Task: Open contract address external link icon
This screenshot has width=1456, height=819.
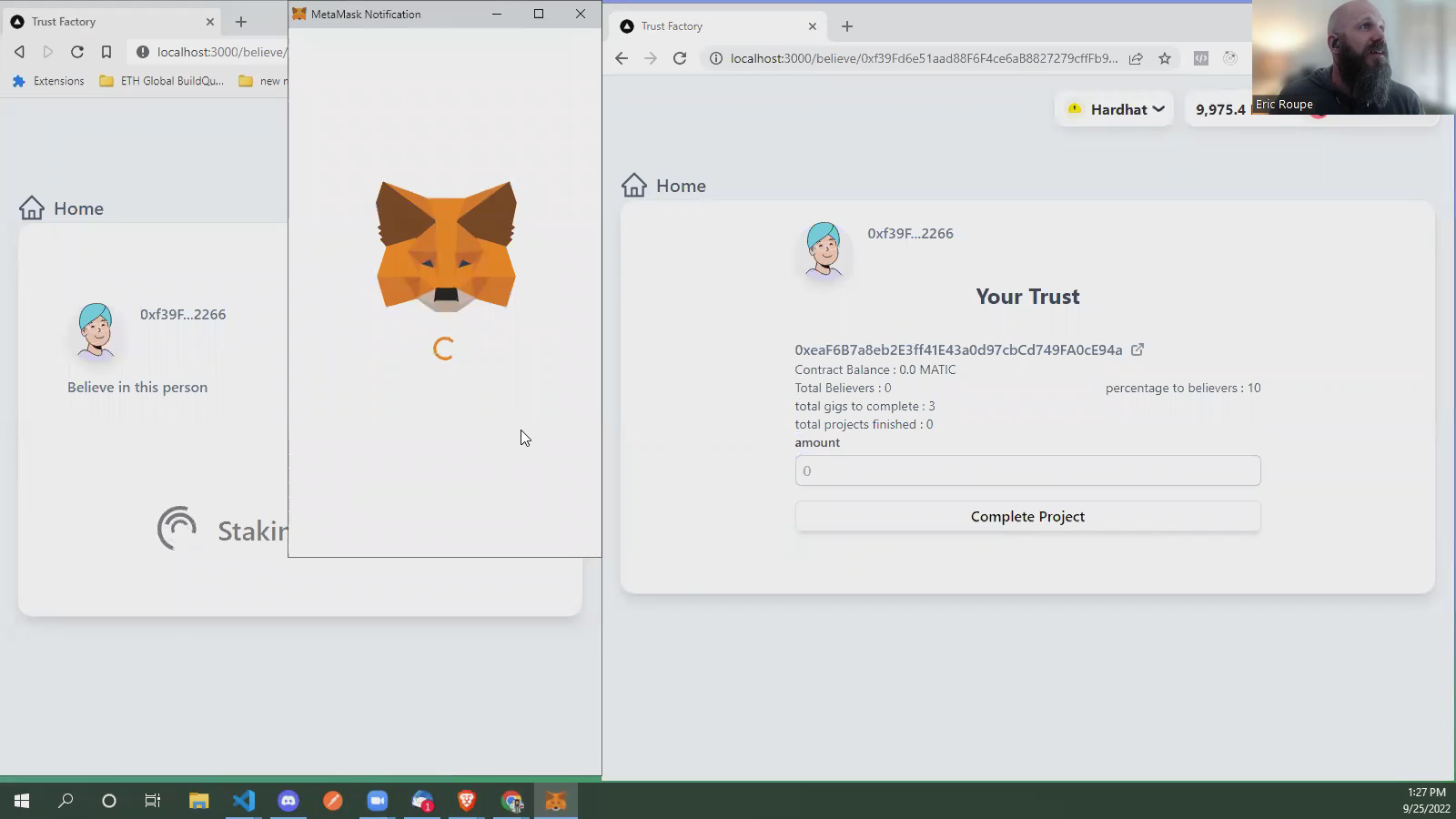Action: click(1137, 349)
